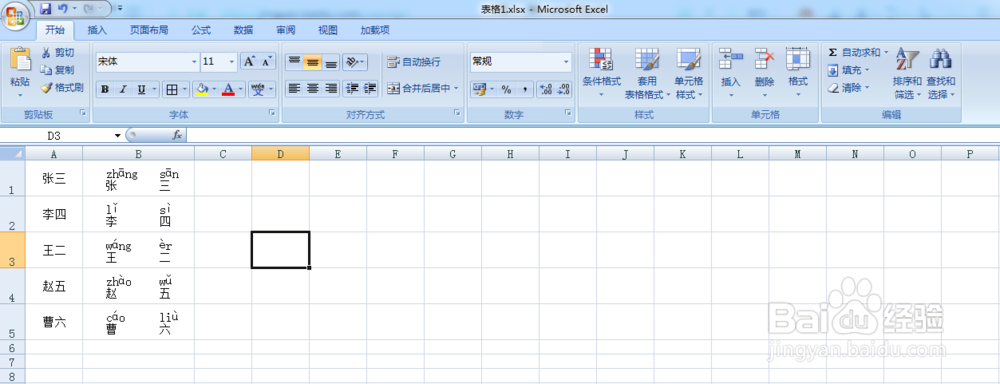Activate the Format Painter (格式刷)
The image size is (1000, 384).
[62, 87]
